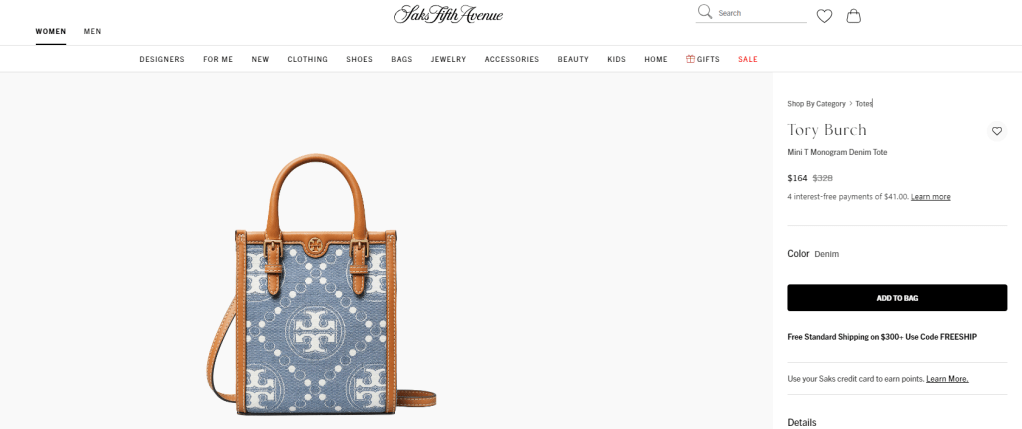Go to Shop By Category breadcrumb

[x=816, y=104]
